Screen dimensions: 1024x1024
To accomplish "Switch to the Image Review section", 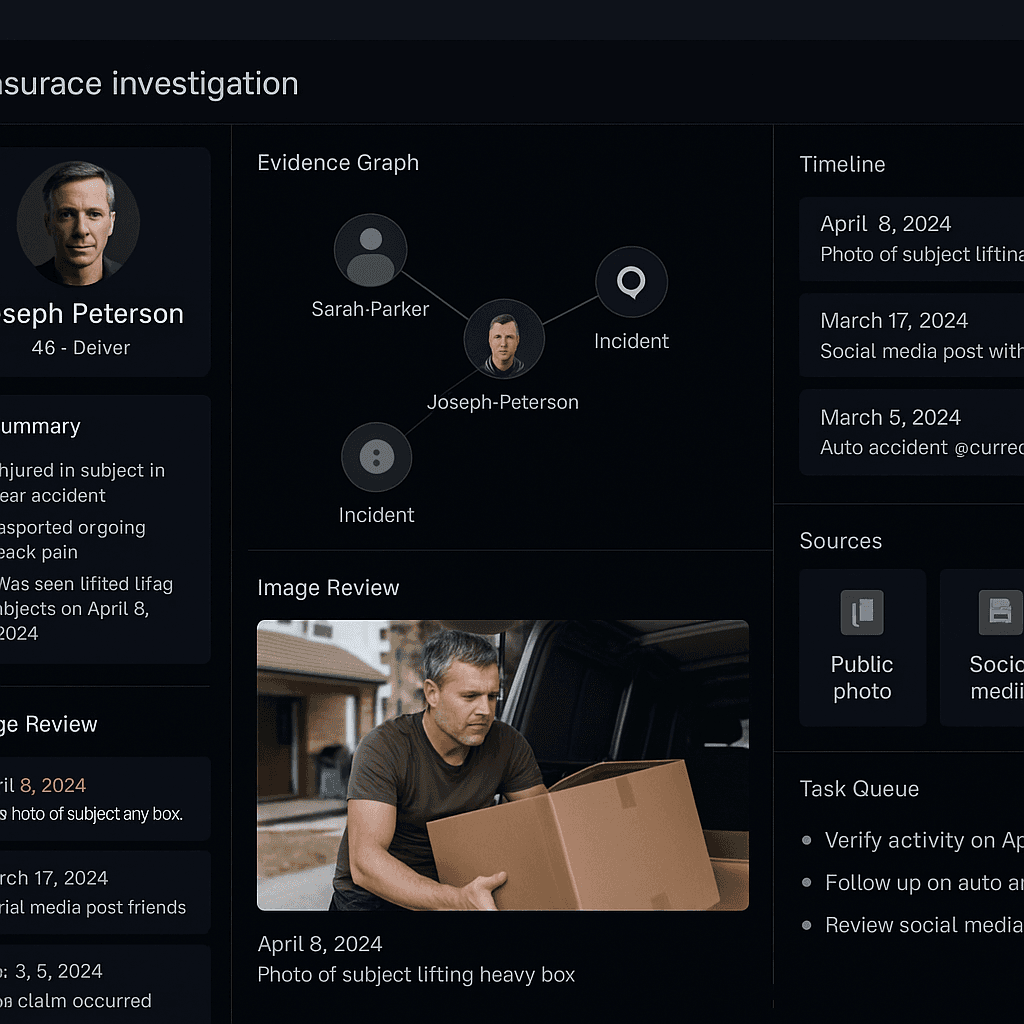I will (328, 588).
